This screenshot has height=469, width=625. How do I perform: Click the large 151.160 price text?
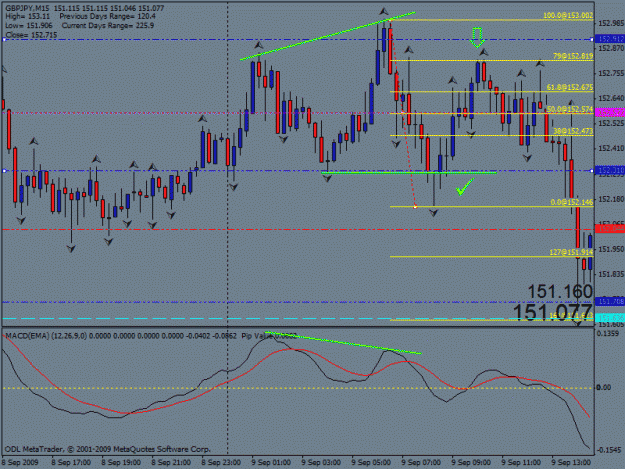560,292
